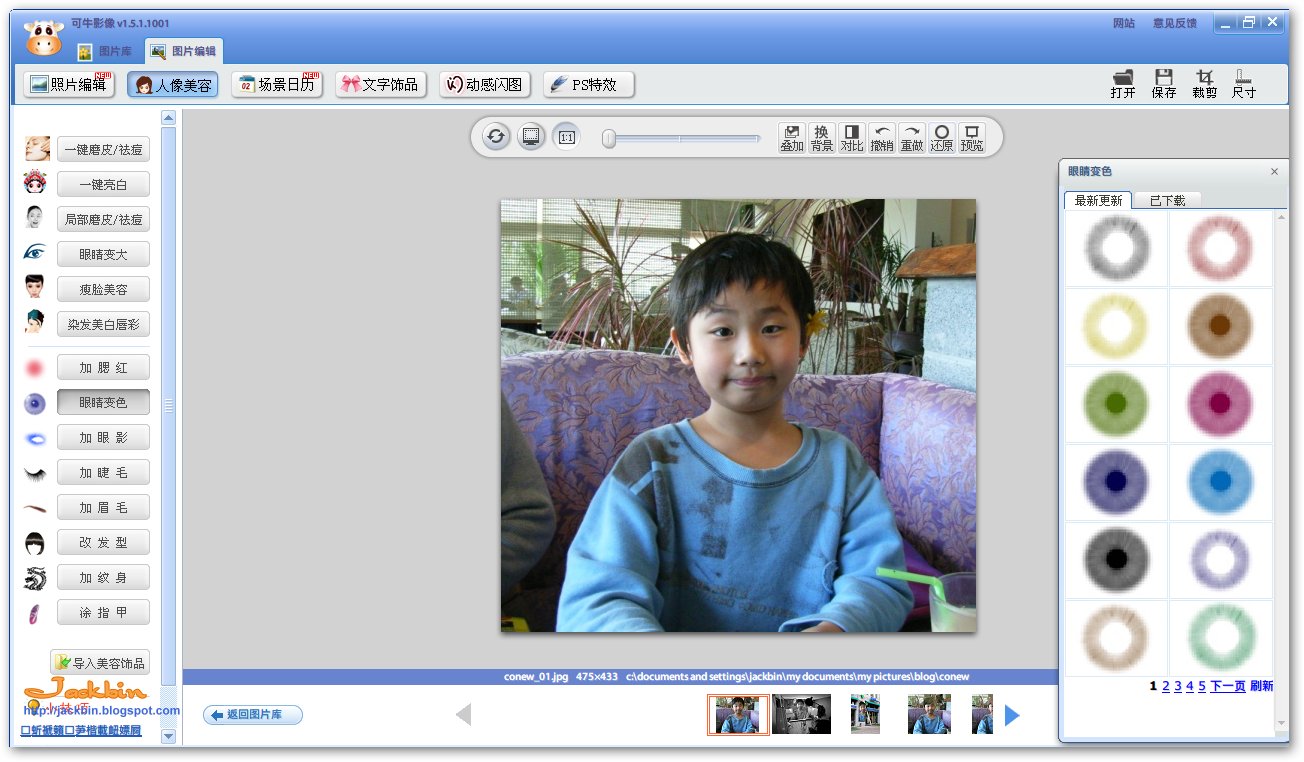Select the 加眼影 eye shadow tool

pyautogui.click(x=103, y=437)
